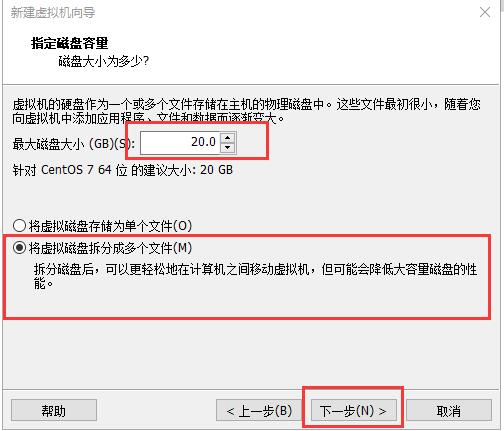
Task: Cancel the wizard with the 取消 button
Action: (448, 410)
